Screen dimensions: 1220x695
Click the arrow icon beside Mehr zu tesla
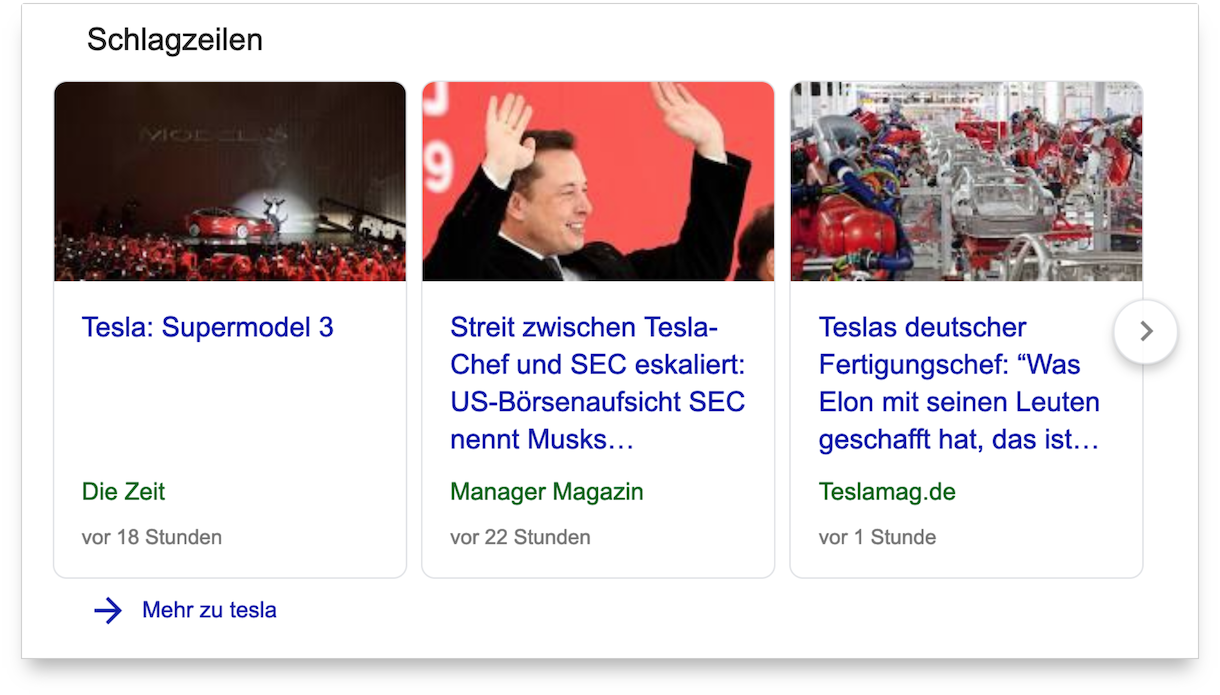(108, 610)
